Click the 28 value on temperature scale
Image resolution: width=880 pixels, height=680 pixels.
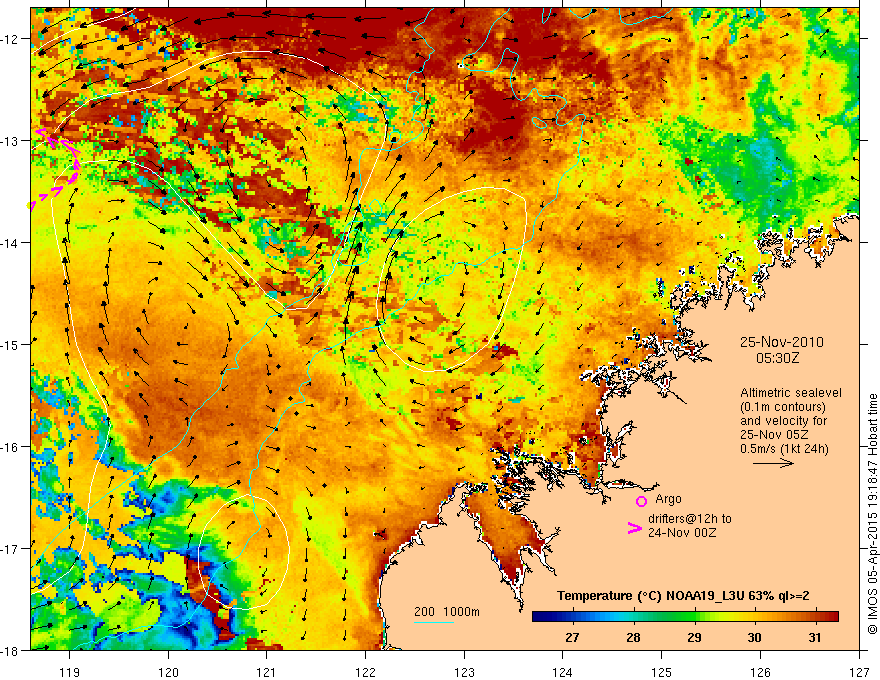click(633, 637)
